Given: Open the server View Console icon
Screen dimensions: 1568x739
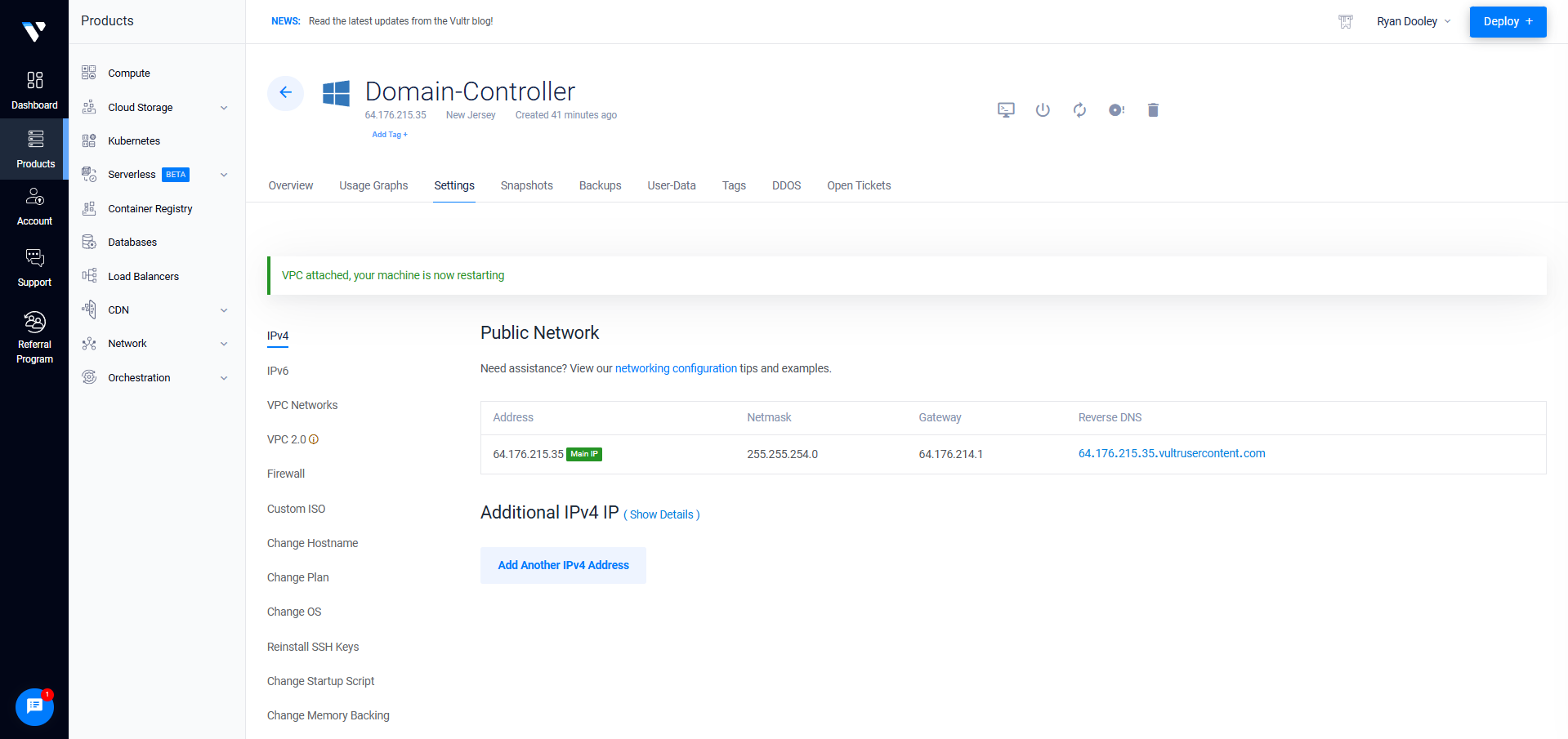Looking at the screenshot, I should pos(1006,110).
